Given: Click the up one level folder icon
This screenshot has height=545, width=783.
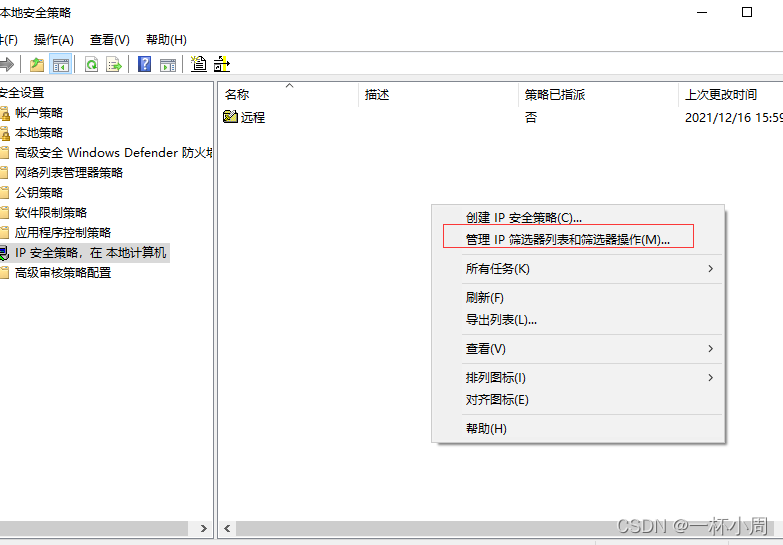Looking at the screenshot, I should point(37,64).
